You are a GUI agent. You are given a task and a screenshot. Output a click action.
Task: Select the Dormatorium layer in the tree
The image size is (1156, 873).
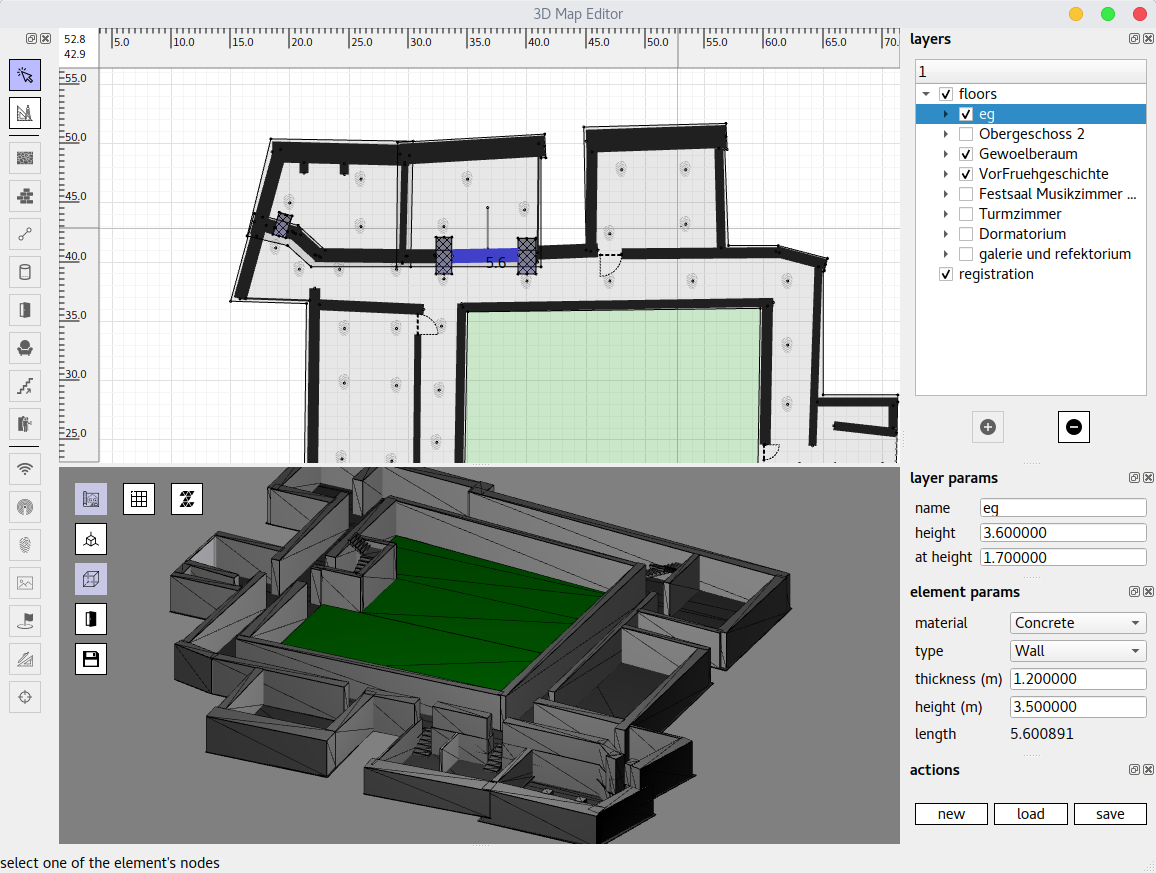coord(1022,234)
